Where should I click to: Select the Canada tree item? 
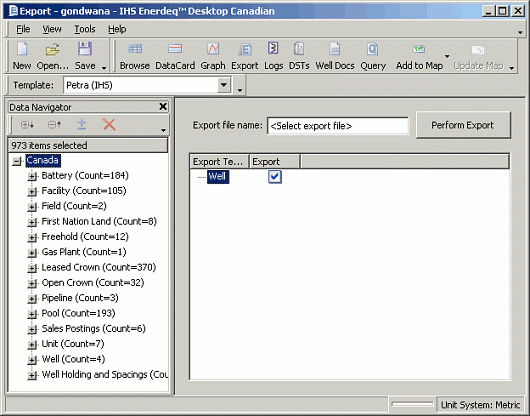point(43,160)
